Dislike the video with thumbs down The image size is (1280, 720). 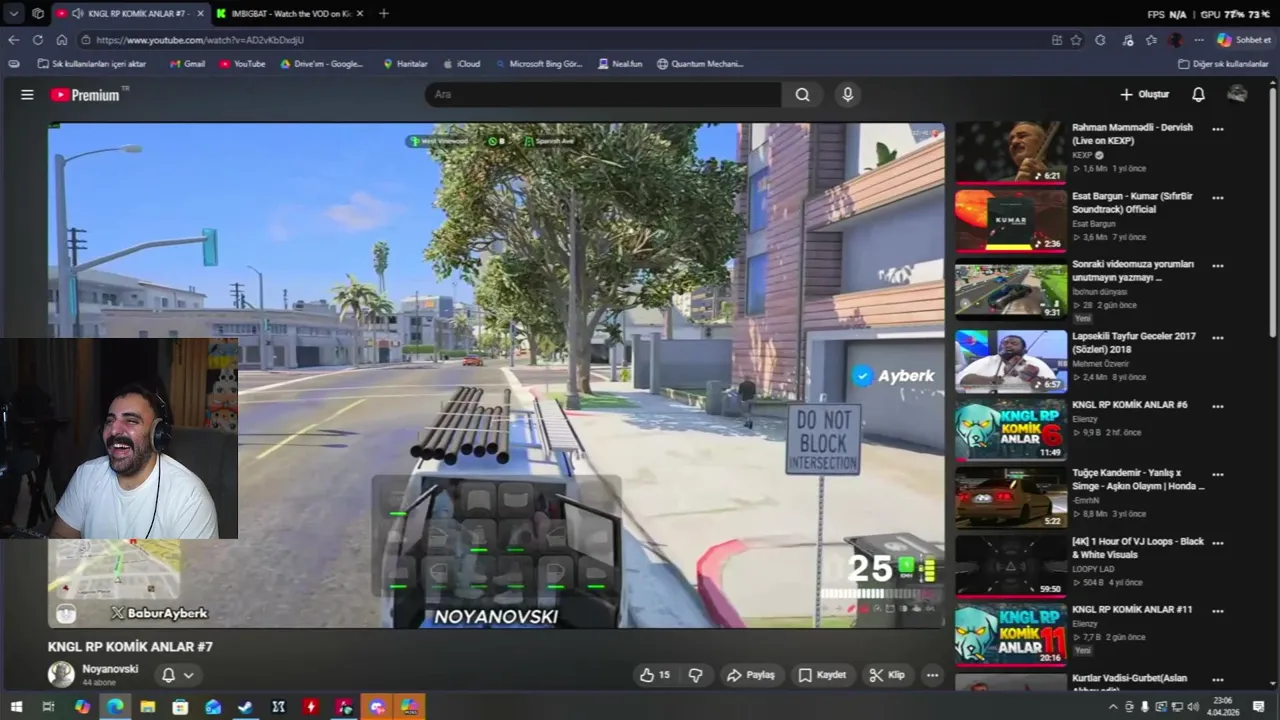[696, 675]
